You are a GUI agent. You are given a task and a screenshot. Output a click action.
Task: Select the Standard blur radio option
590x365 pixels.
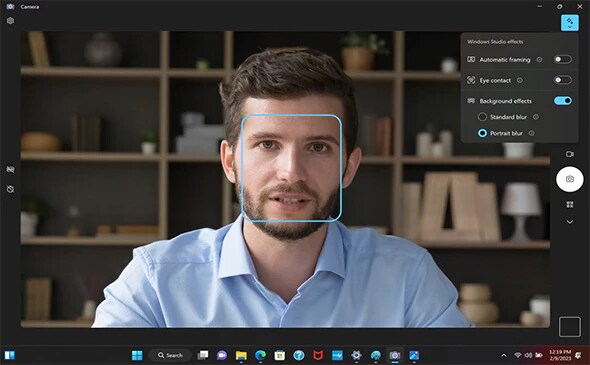click(482, 117)
